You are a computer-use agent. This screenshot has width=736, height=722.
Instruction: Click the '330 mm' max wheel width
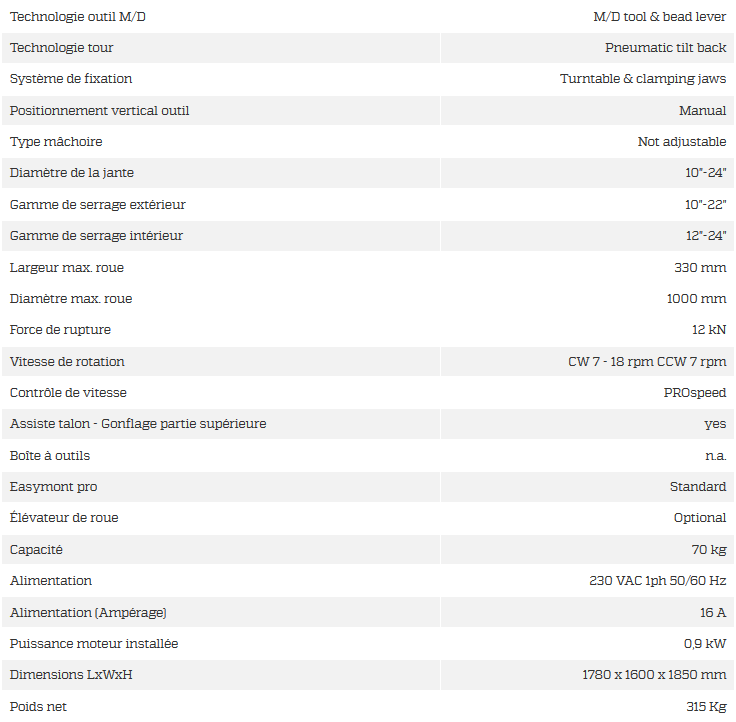coord(700,268)
